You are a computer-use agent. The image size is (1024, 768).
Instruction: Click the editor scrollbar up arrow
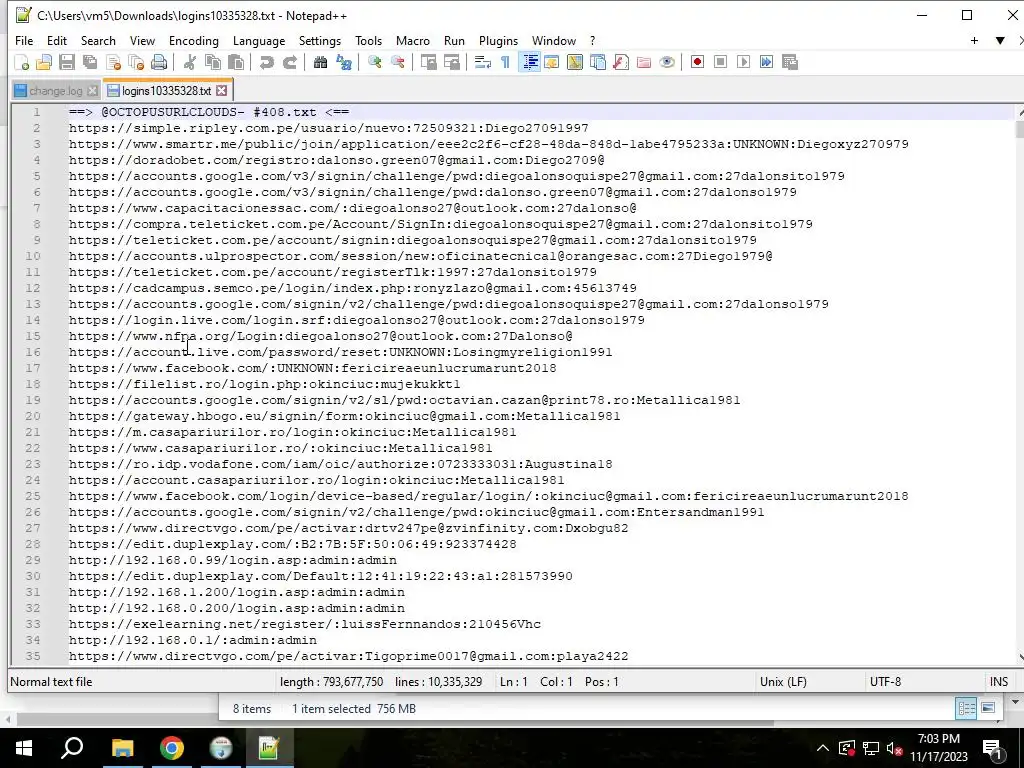point(1019,113)
